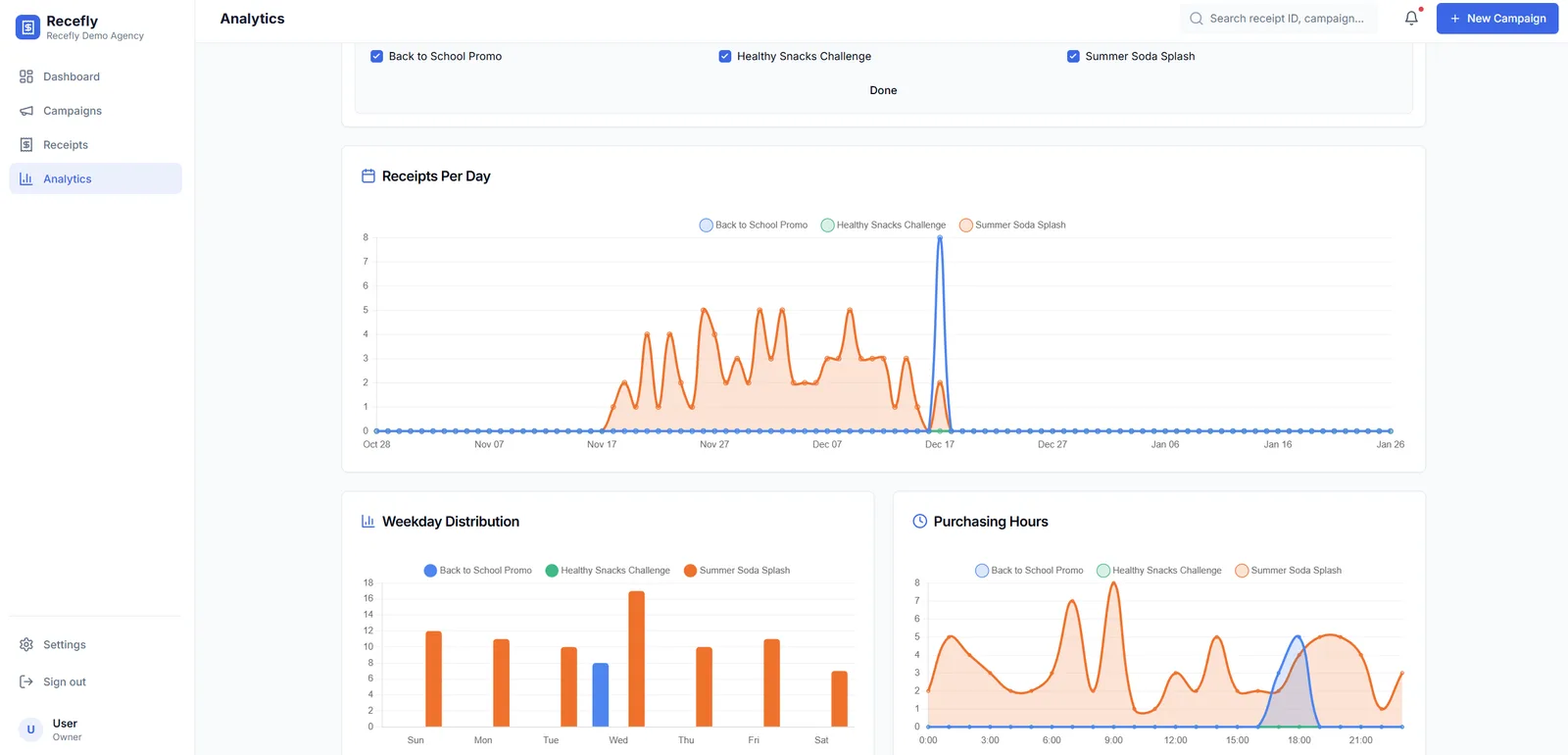Click the Recefly Demo Agency text
The height and width of the screenshot is (755, 1568).
[x=95, y=36]
